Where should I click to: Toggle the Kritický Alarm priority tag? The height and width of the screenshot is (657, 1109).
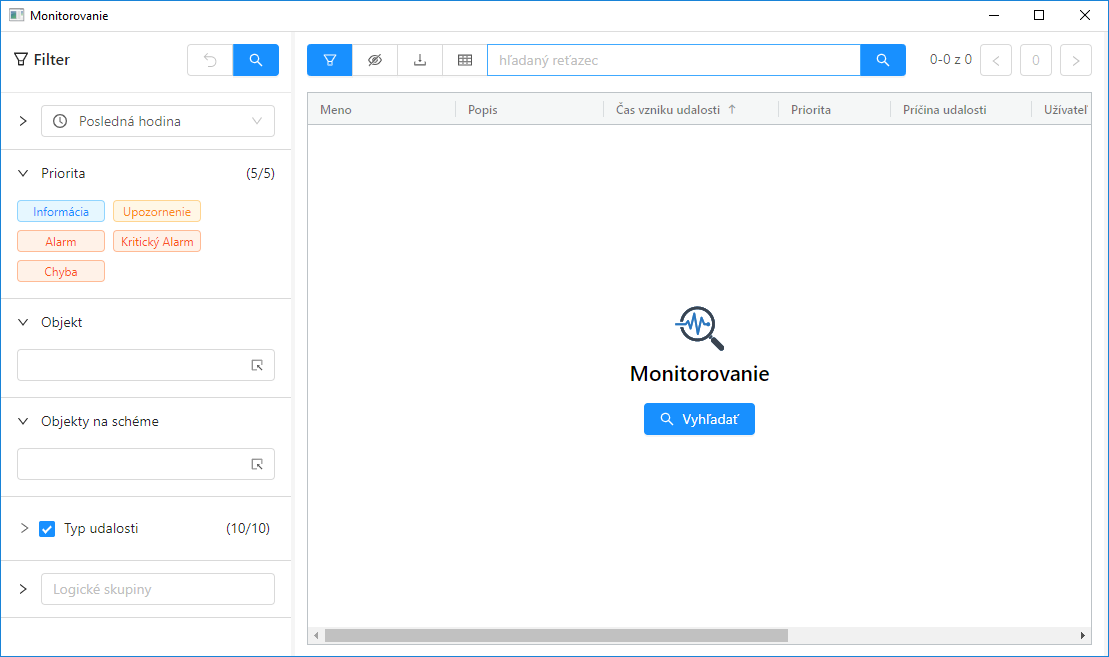[157, 241]
